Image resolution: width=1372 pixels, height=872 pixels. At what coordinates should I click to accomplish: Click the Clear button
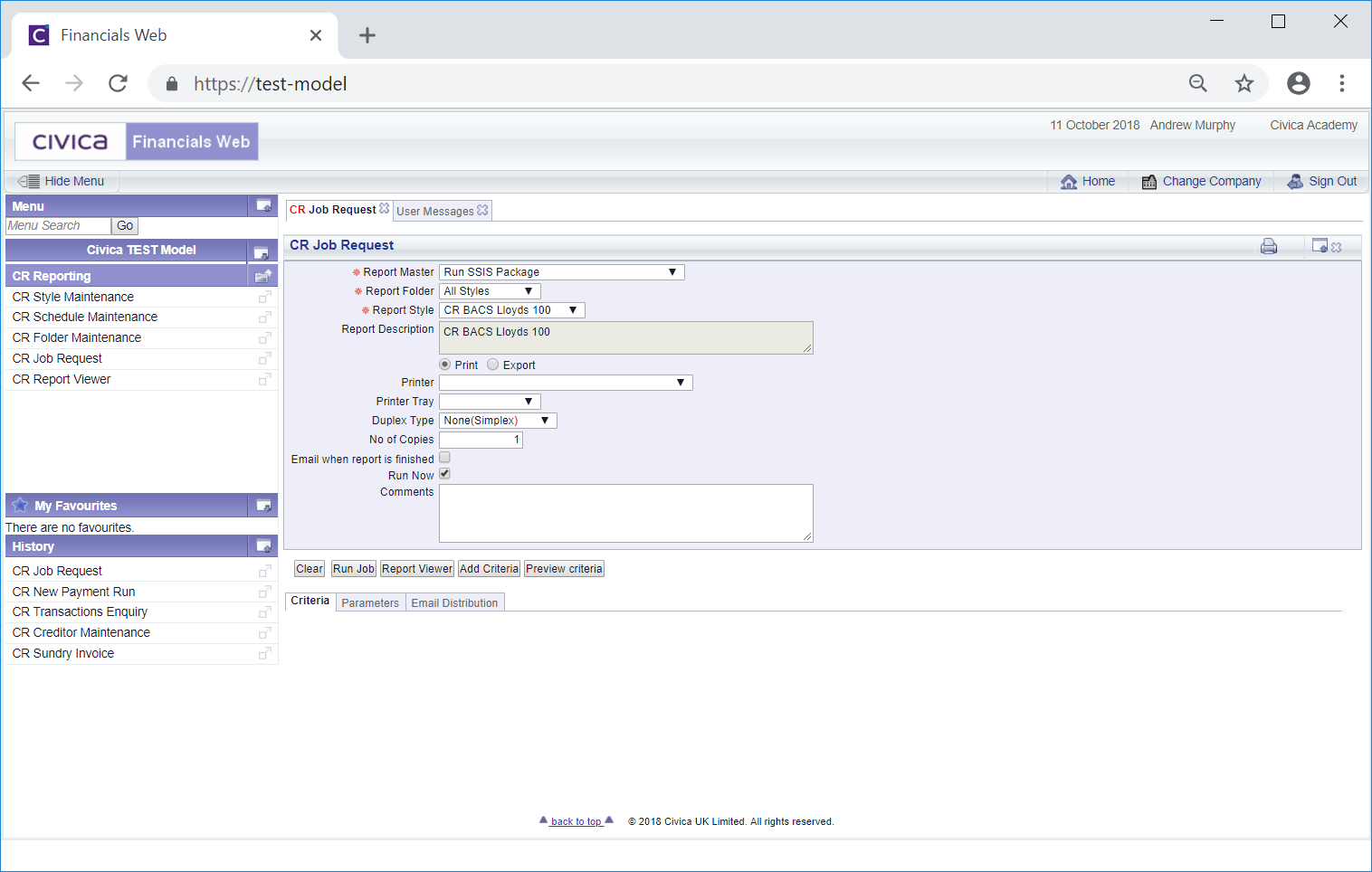pos(310,569)
